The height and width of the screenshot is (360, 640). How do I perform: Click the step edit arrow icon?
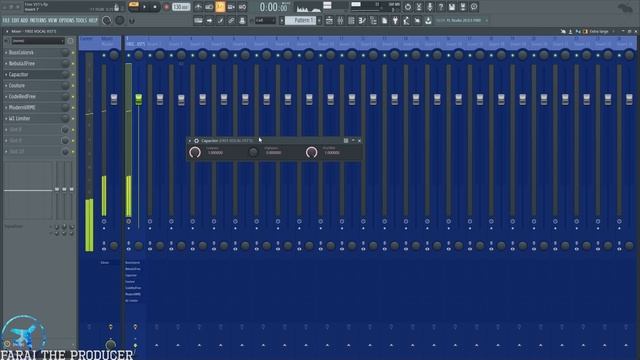tap(209, 20)
